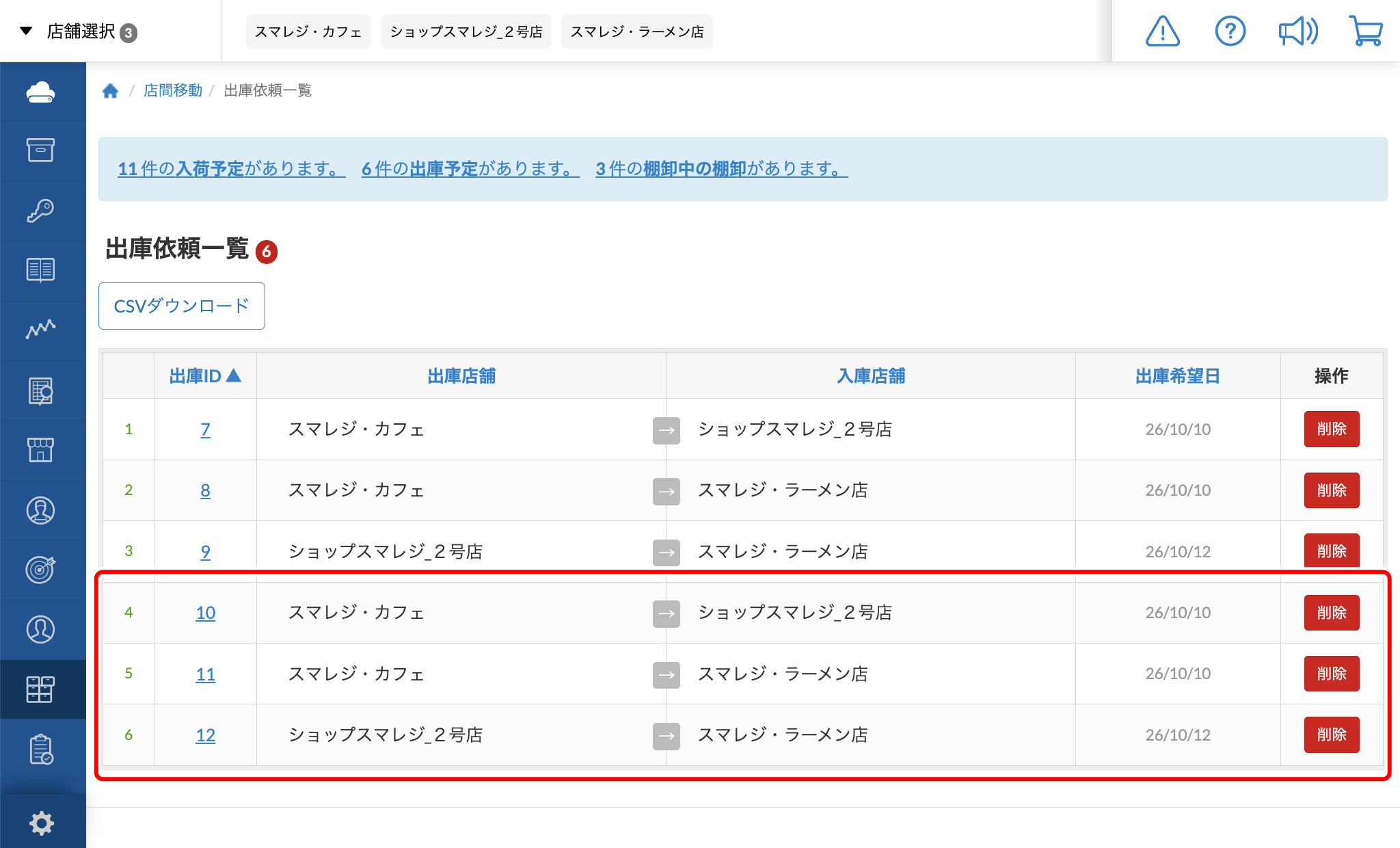
Task: Open the inventory shelves icon
Action: click(x=41, y=689)
